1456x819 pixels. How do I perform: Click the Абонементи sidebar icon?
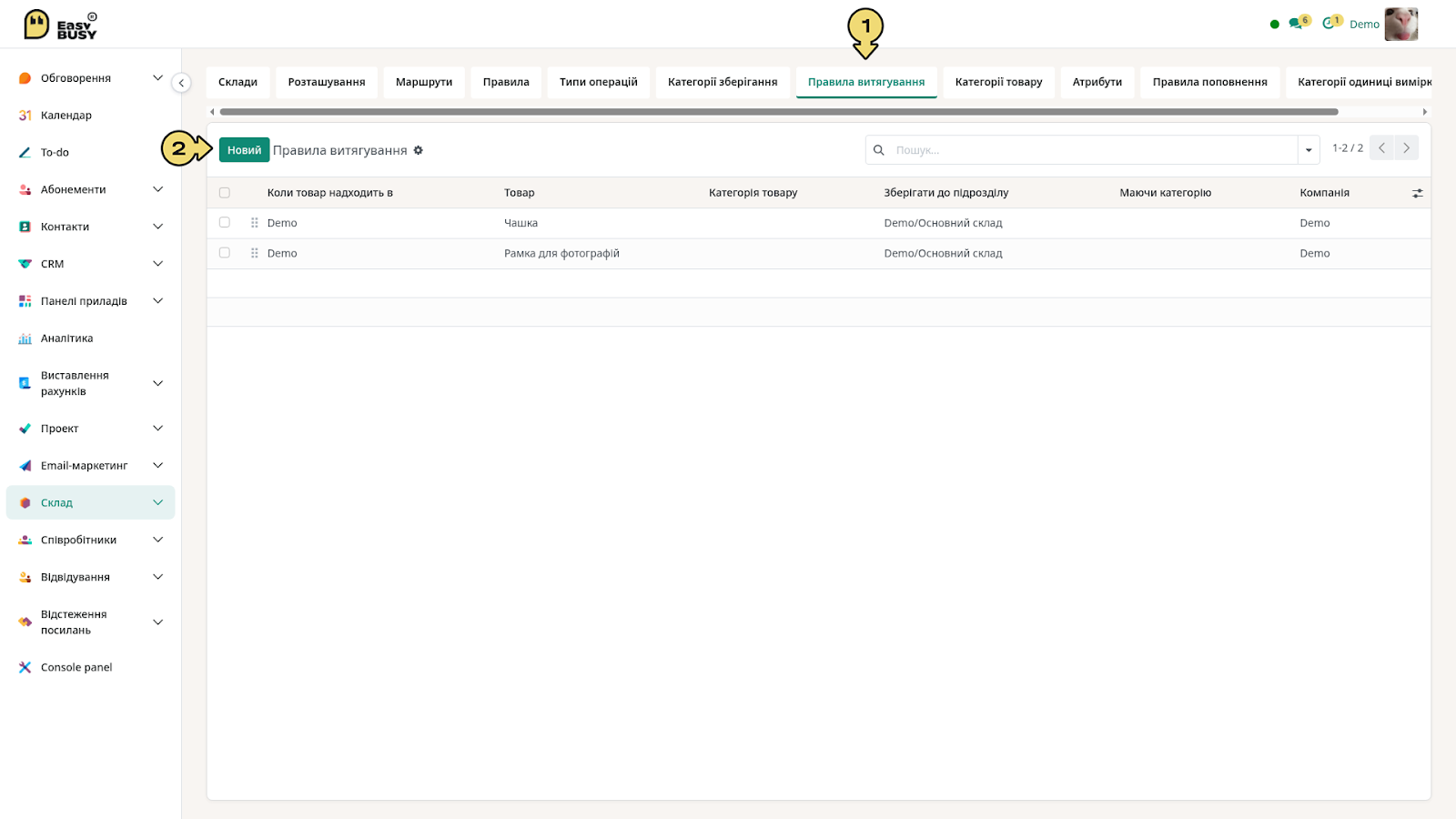point(25,189)
